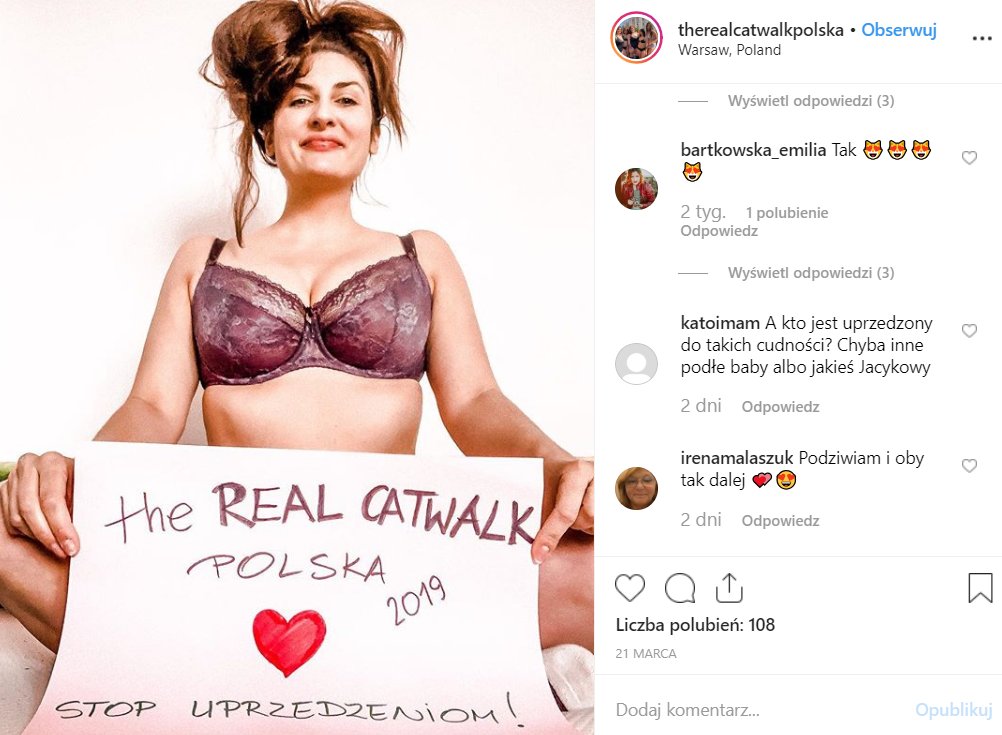Open the Warsaw, Poland location link
The image size is (1002, 735).
(x=729, y=50)
